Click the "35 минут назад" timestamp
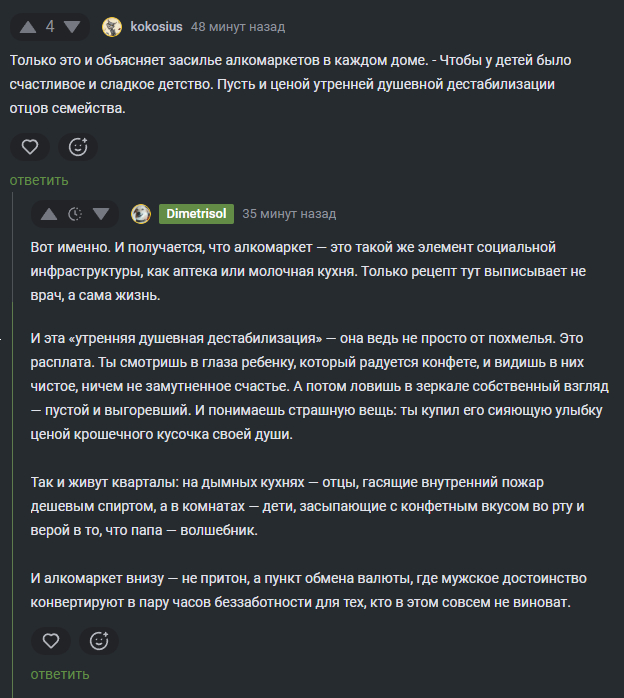The image size is (624, 698). coord(289,214)
